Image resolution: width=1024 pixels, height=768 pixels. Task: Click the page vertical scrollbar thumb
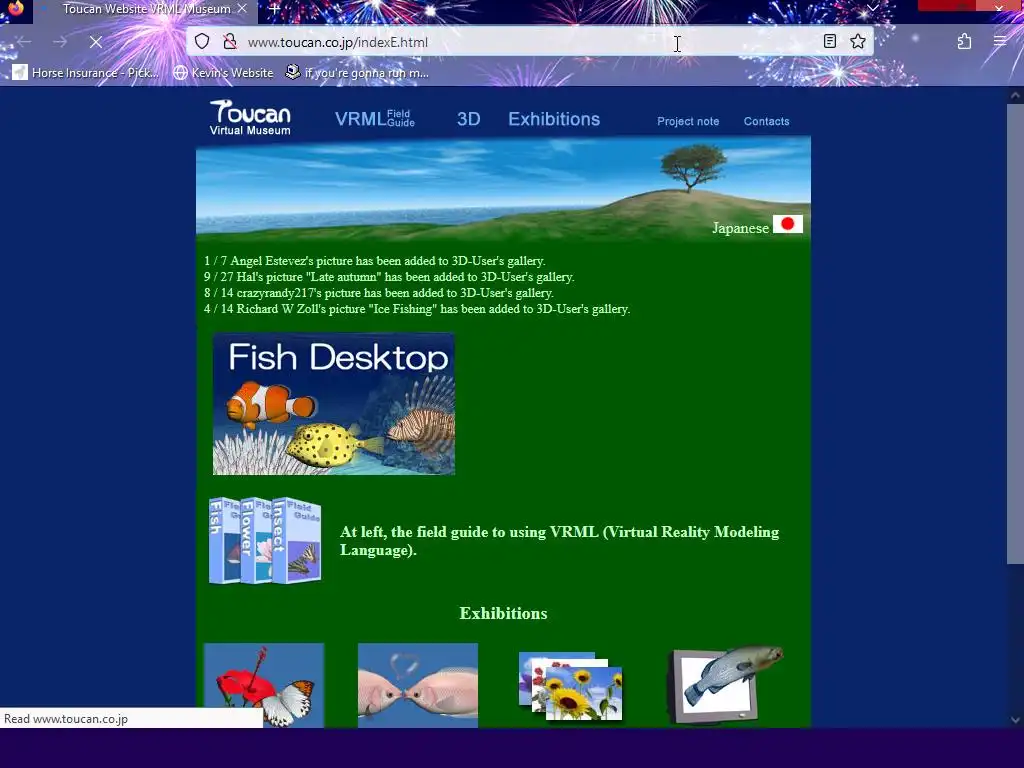point(1015,333)
